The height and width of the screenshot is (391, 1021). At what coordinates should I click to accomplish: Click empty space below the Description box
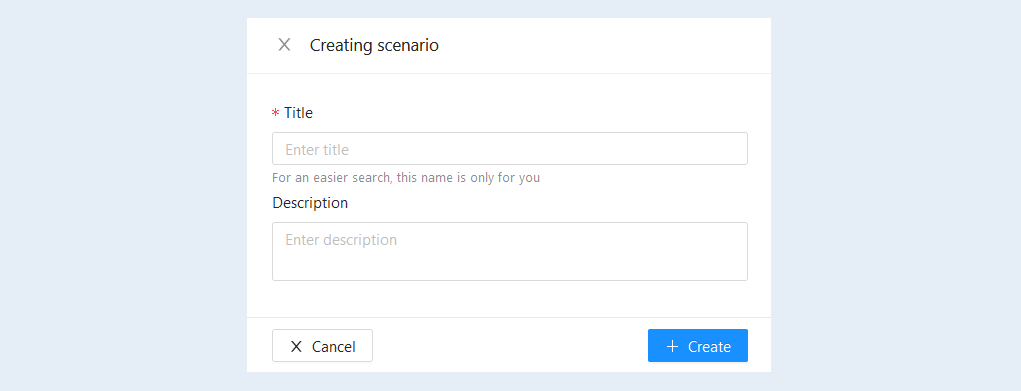(509, 299)
